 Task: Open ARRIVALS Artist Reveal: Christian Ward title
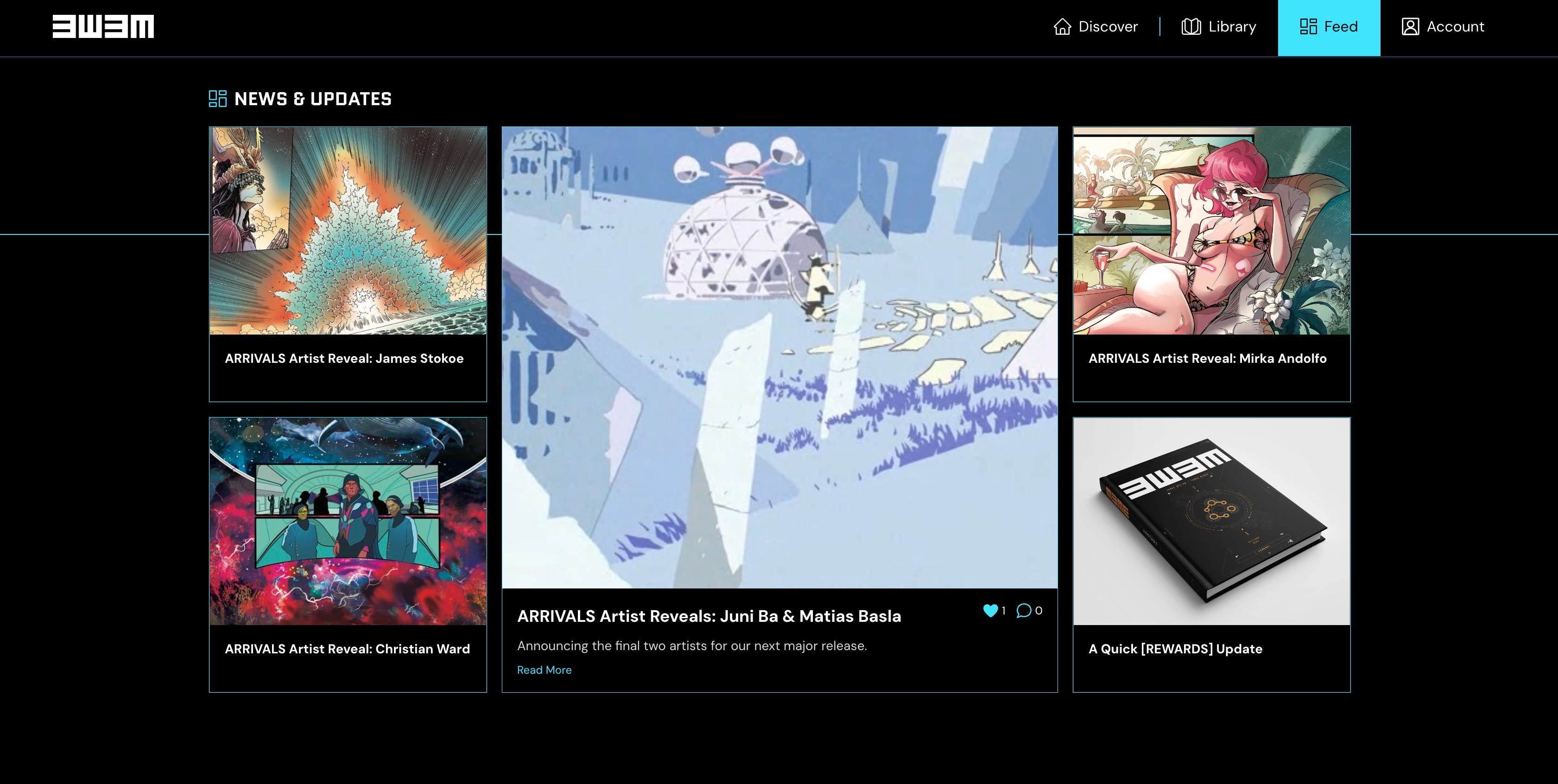[347, 649]
